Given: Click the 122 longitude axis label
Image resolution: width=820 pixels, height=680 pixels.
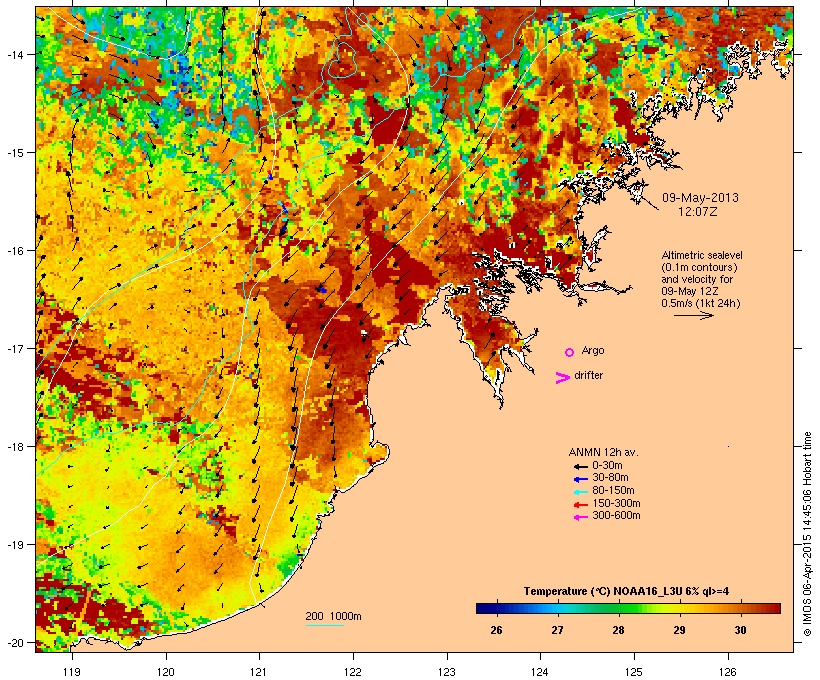Looking at the screenshot, I should 353,672.
